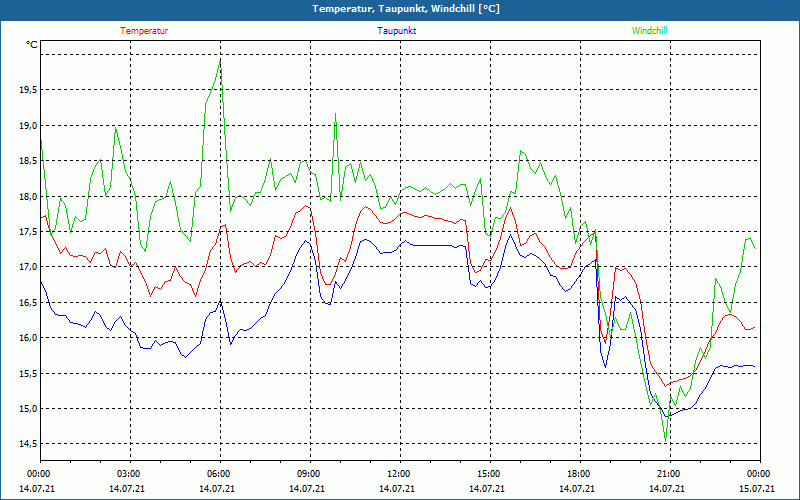This screenshot has width=800, height=500.
Task: Click the 19,0 y-axis value
Action: click(28, 126)
